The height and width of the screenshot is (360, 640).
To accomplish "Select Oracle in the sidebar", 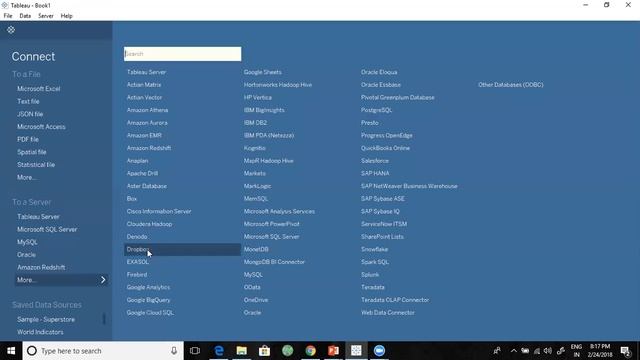I will [x=27, y=255].
